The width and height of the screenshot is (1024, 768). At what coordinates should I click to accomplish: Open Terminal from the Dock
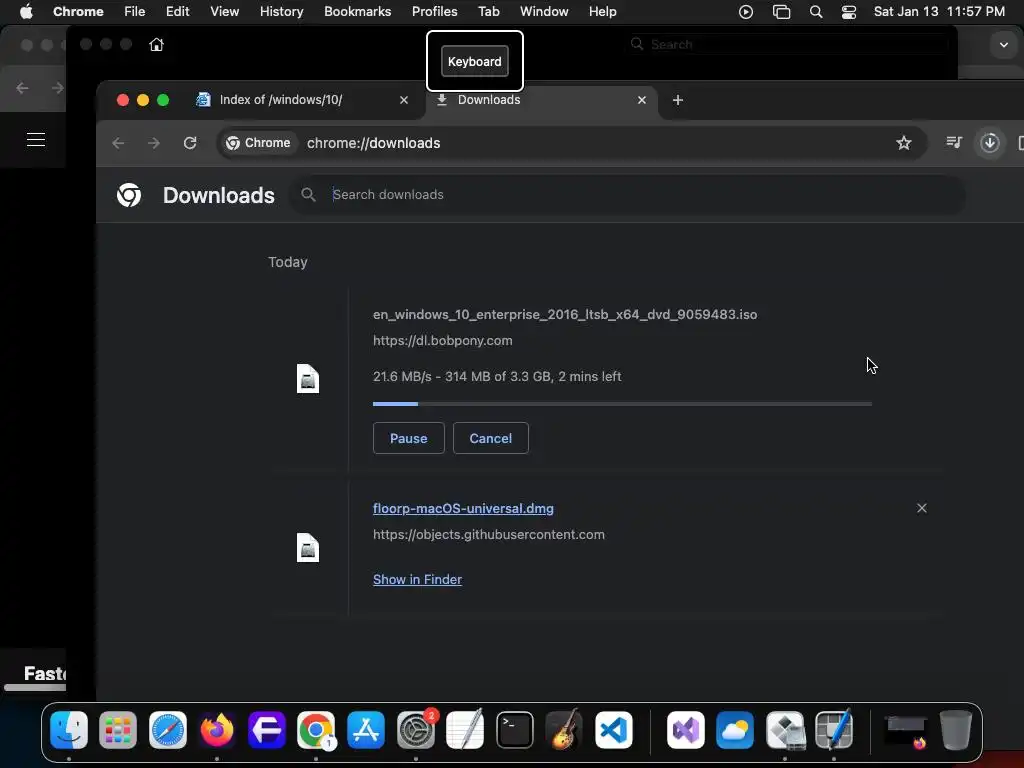click(515, 729)
